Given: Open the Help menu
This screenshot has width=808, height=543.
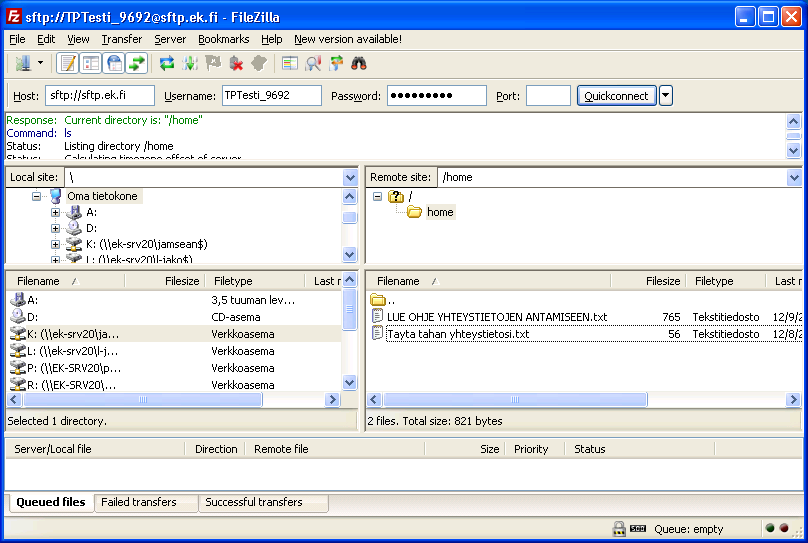Looking at the screenshot, I should 272,39.
